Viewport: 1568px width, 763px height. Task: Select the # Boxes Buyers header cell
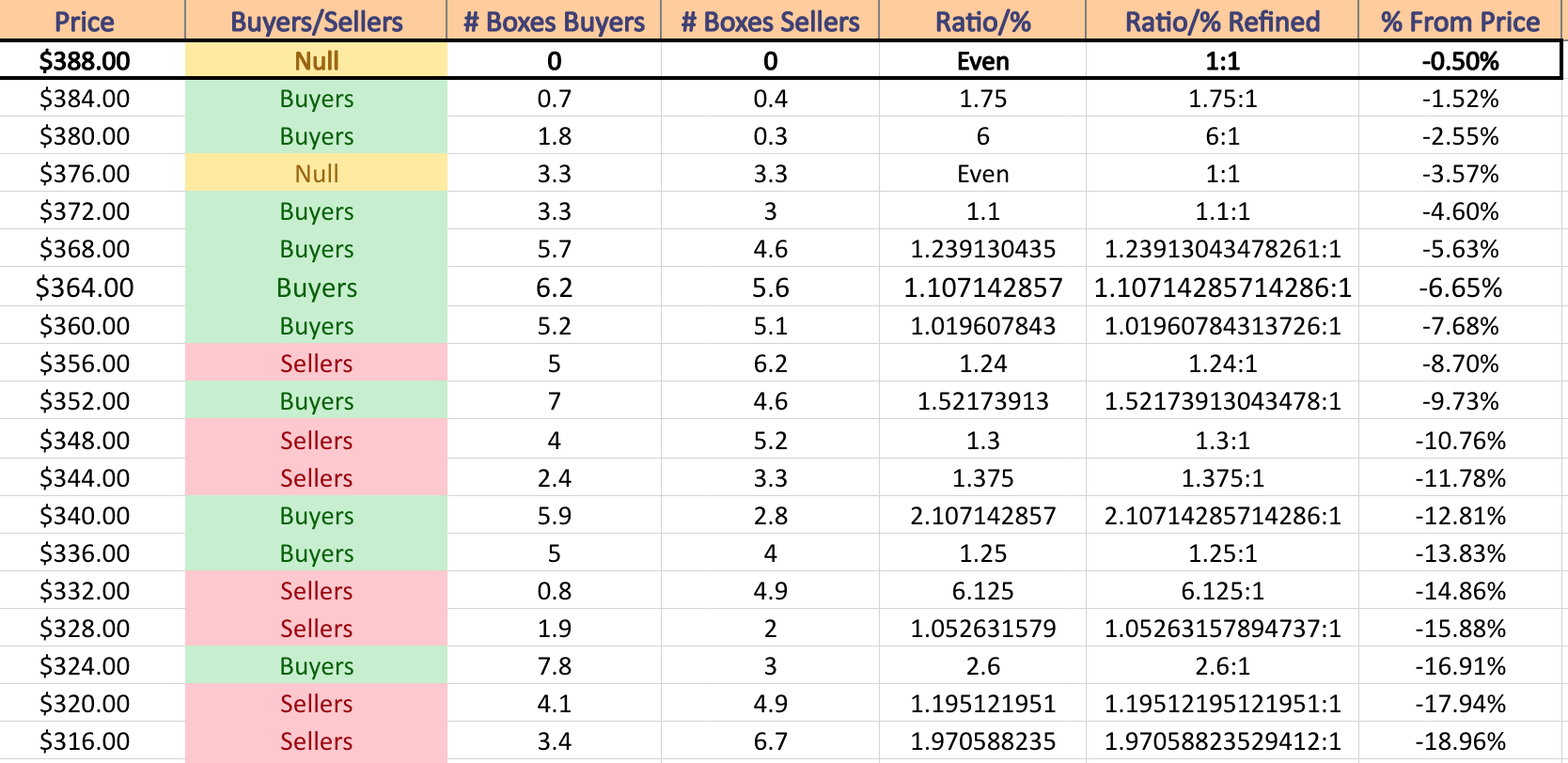point(554,21)
